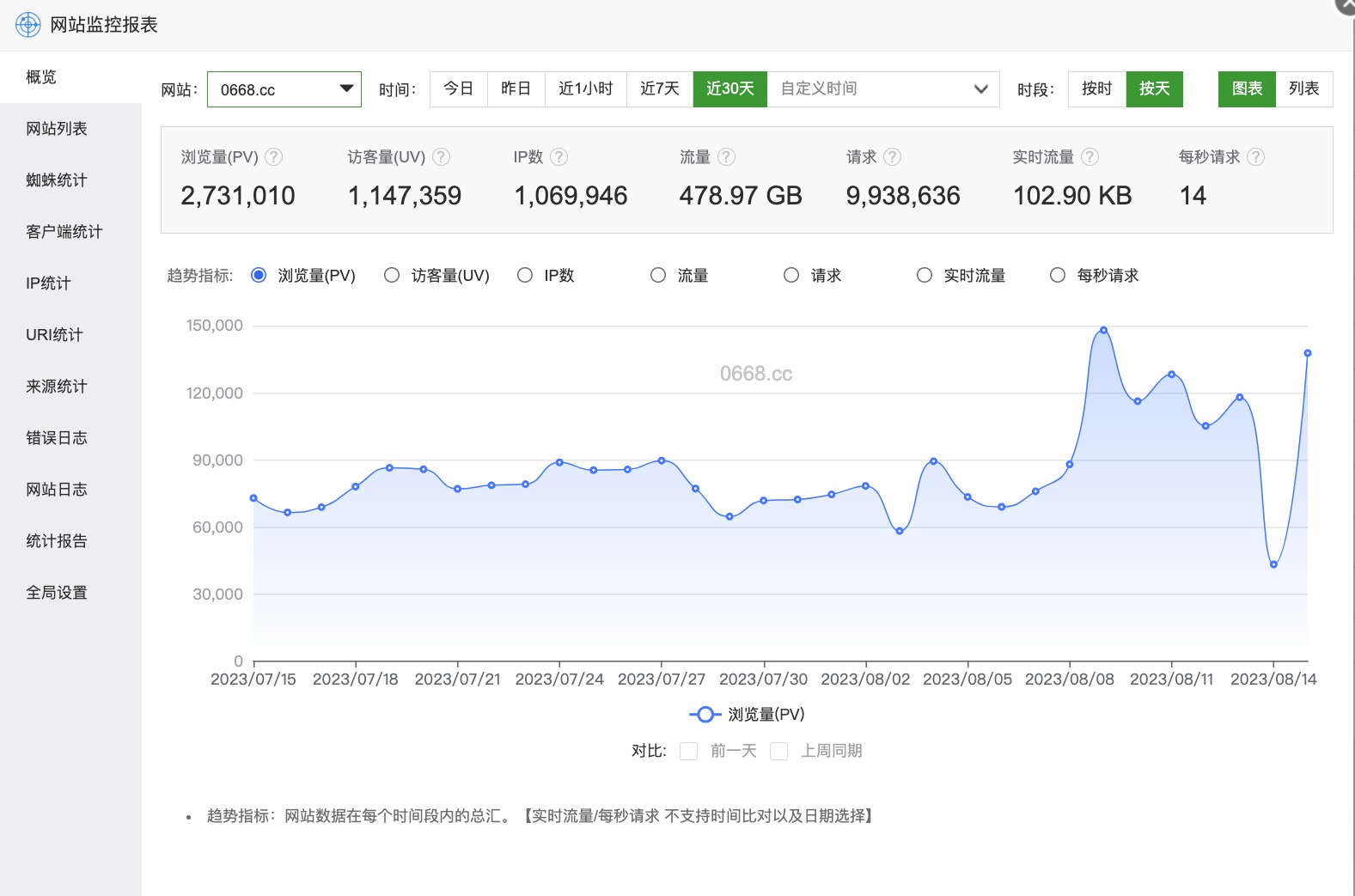Screen dimensions: 1355x896
Task: Tick the 上周同期 comparison checkbox
Action: click(x=779, y=752)
